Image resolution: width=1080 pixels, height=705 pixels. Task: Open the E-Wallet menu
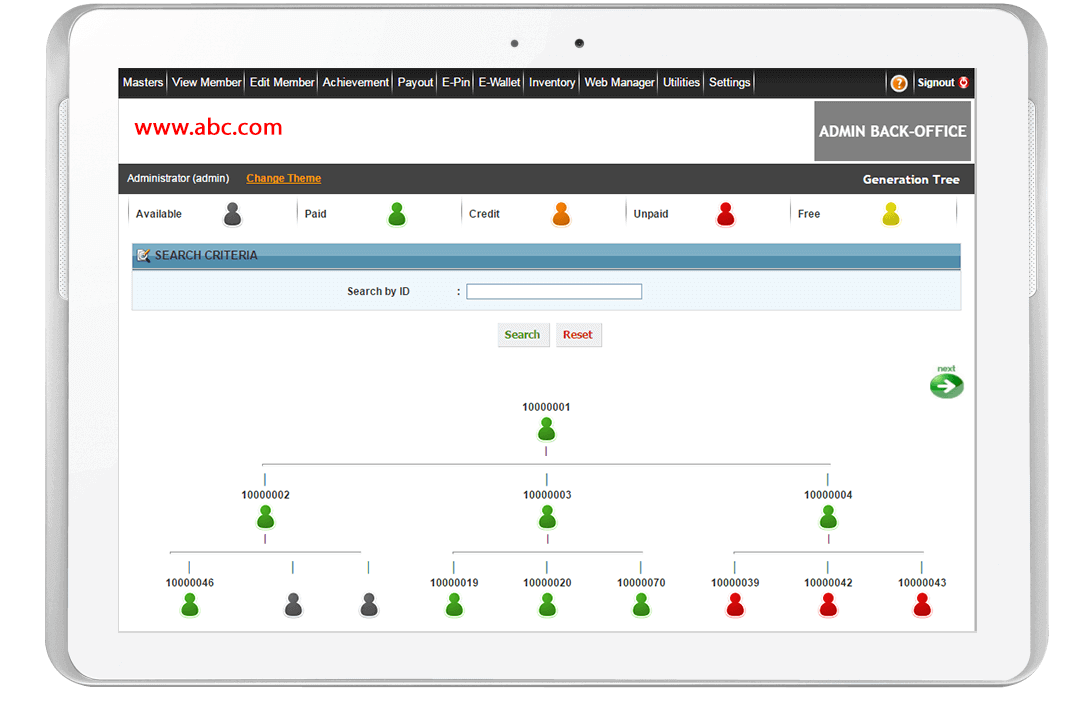(x=499, y=83)
